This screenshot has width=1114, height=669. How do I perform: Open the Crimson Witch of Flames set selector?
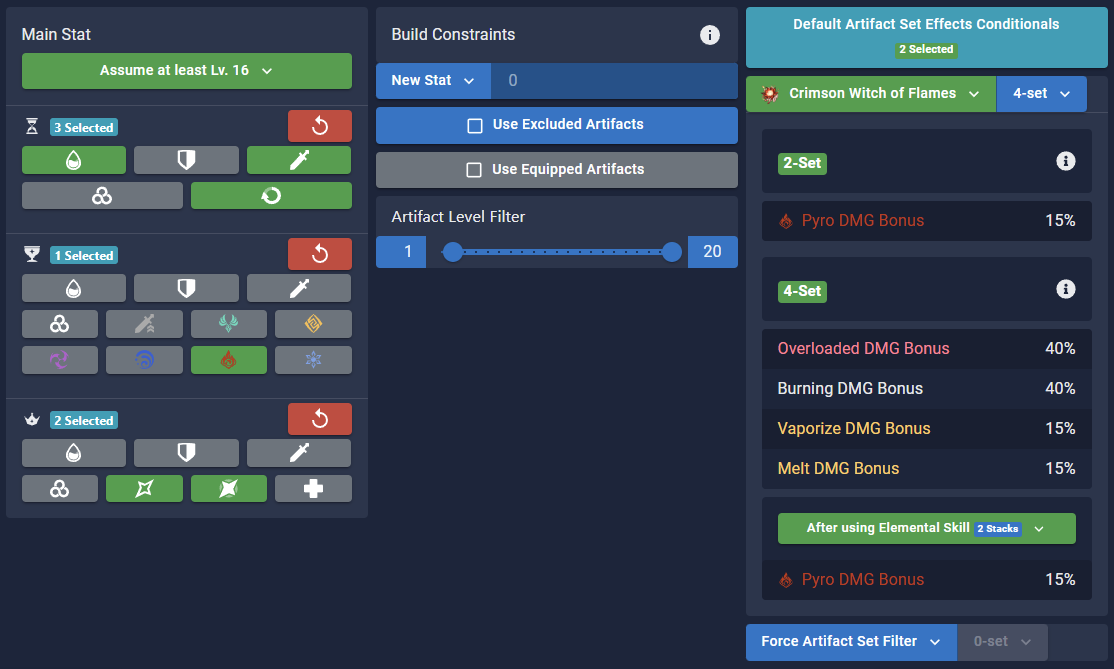pyautogui.click(x=870, y=93)
